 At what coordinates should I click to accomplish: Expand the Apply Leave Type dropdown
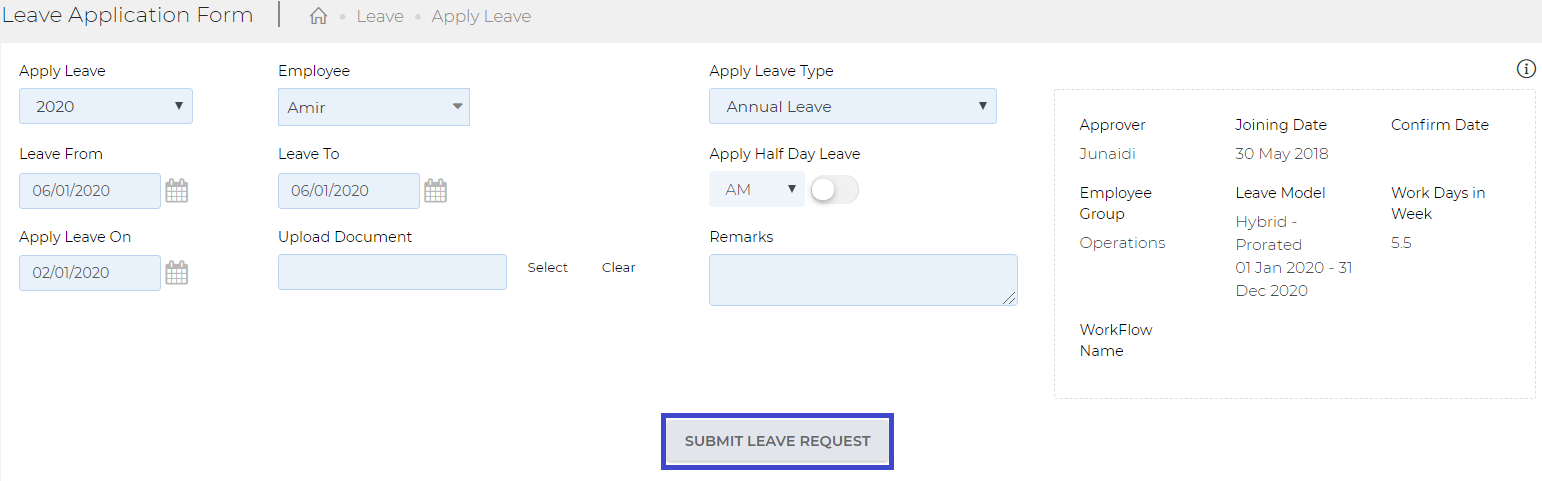pos(853,106)
